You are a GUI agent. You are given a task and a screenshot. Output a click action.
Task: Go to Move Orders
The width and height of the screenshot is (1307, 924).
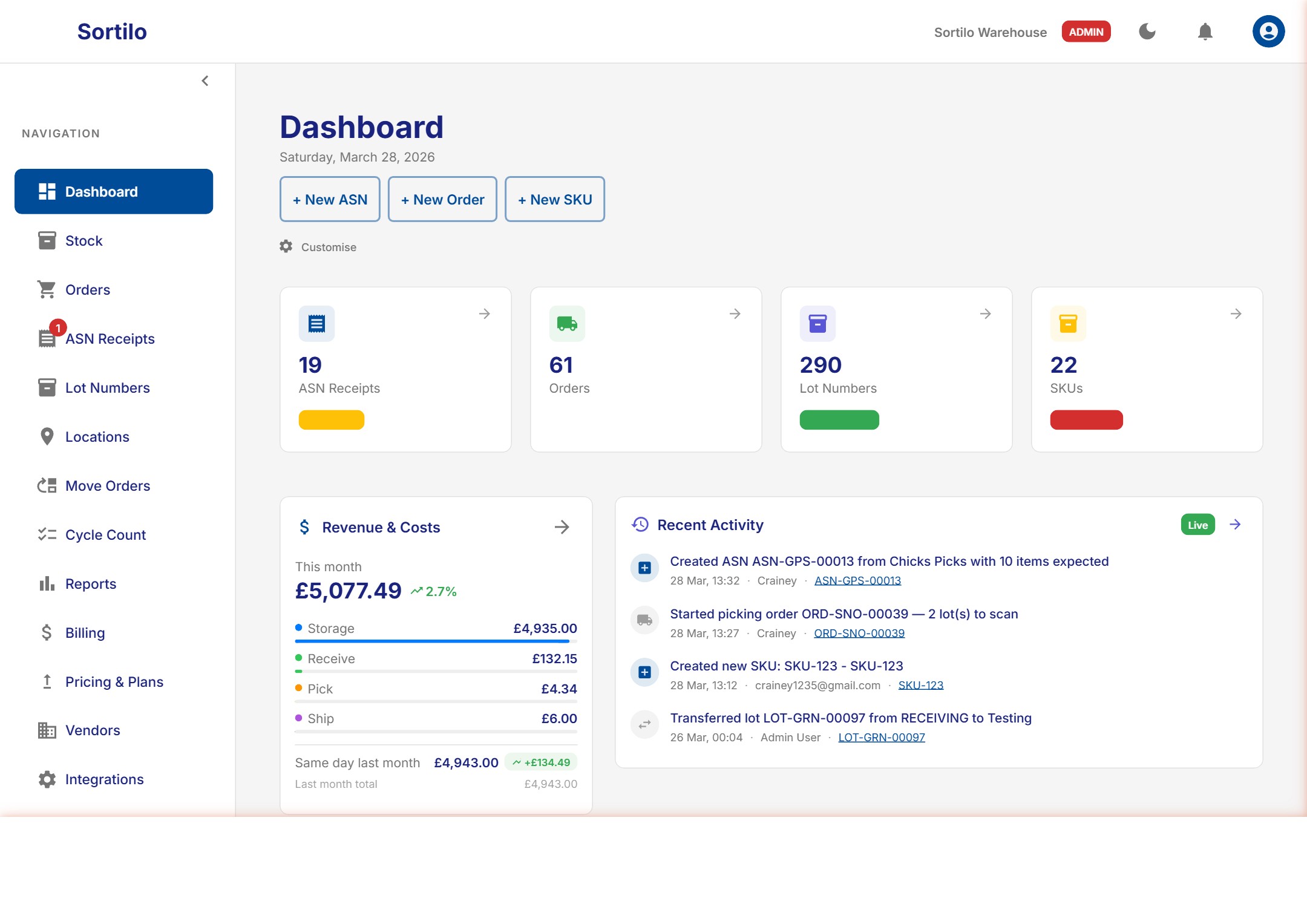[x=114, y=486]
